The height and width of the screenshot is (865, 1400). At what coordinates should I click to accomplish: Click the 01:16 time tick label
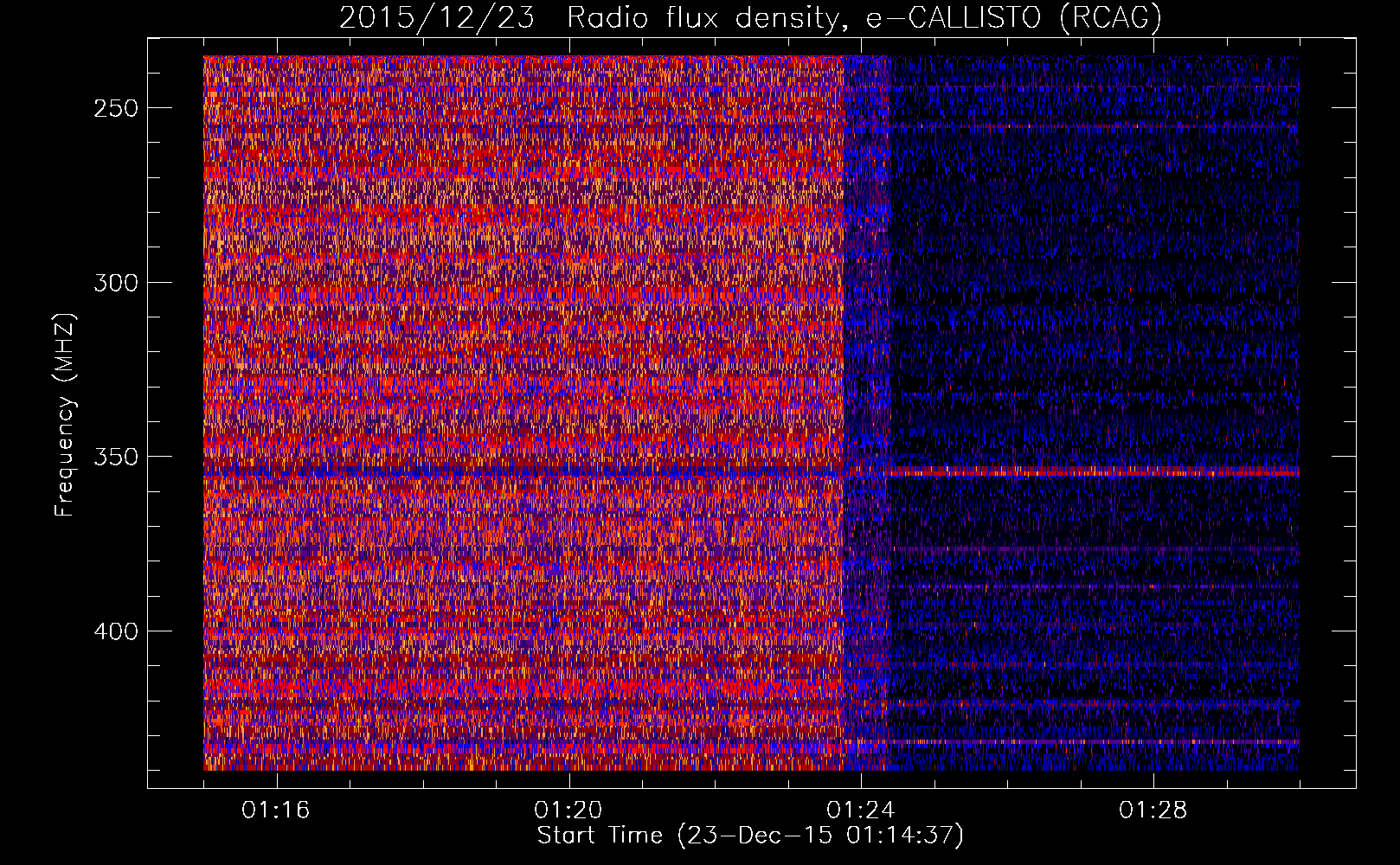[x=275, y=811]
